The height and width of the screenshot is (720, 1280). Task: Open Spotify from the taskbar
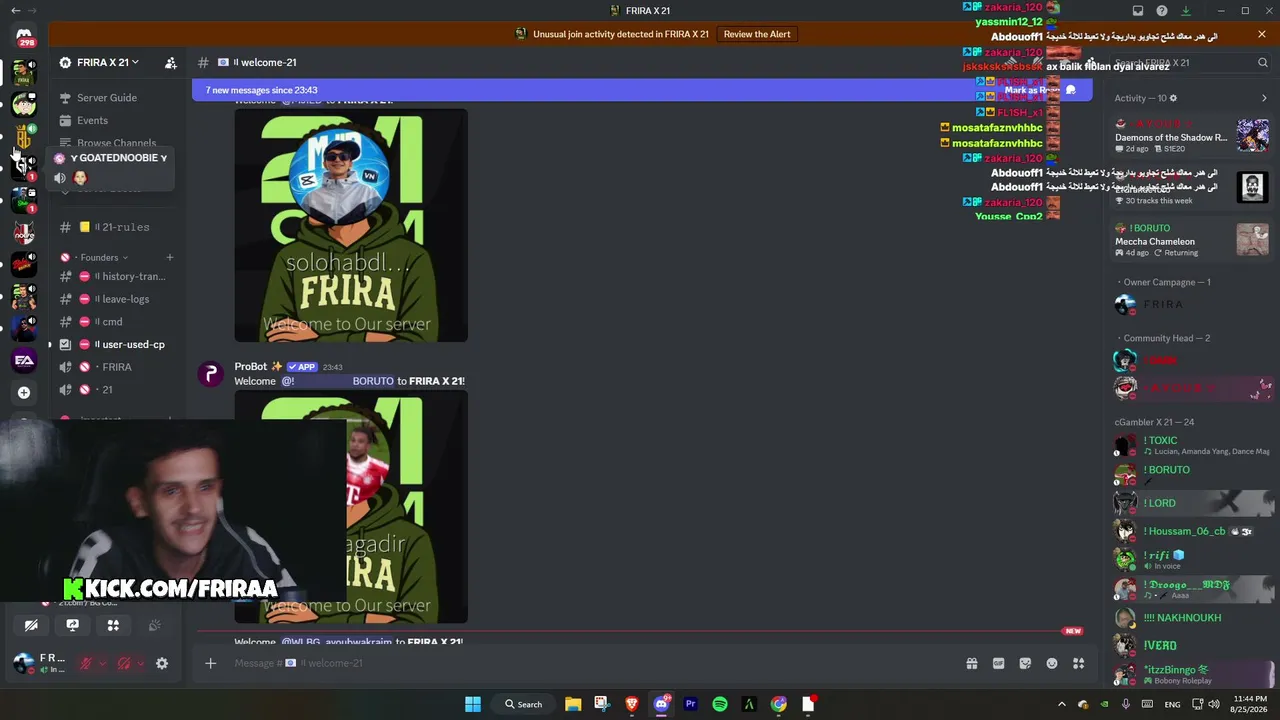click(x=720, y=704)
